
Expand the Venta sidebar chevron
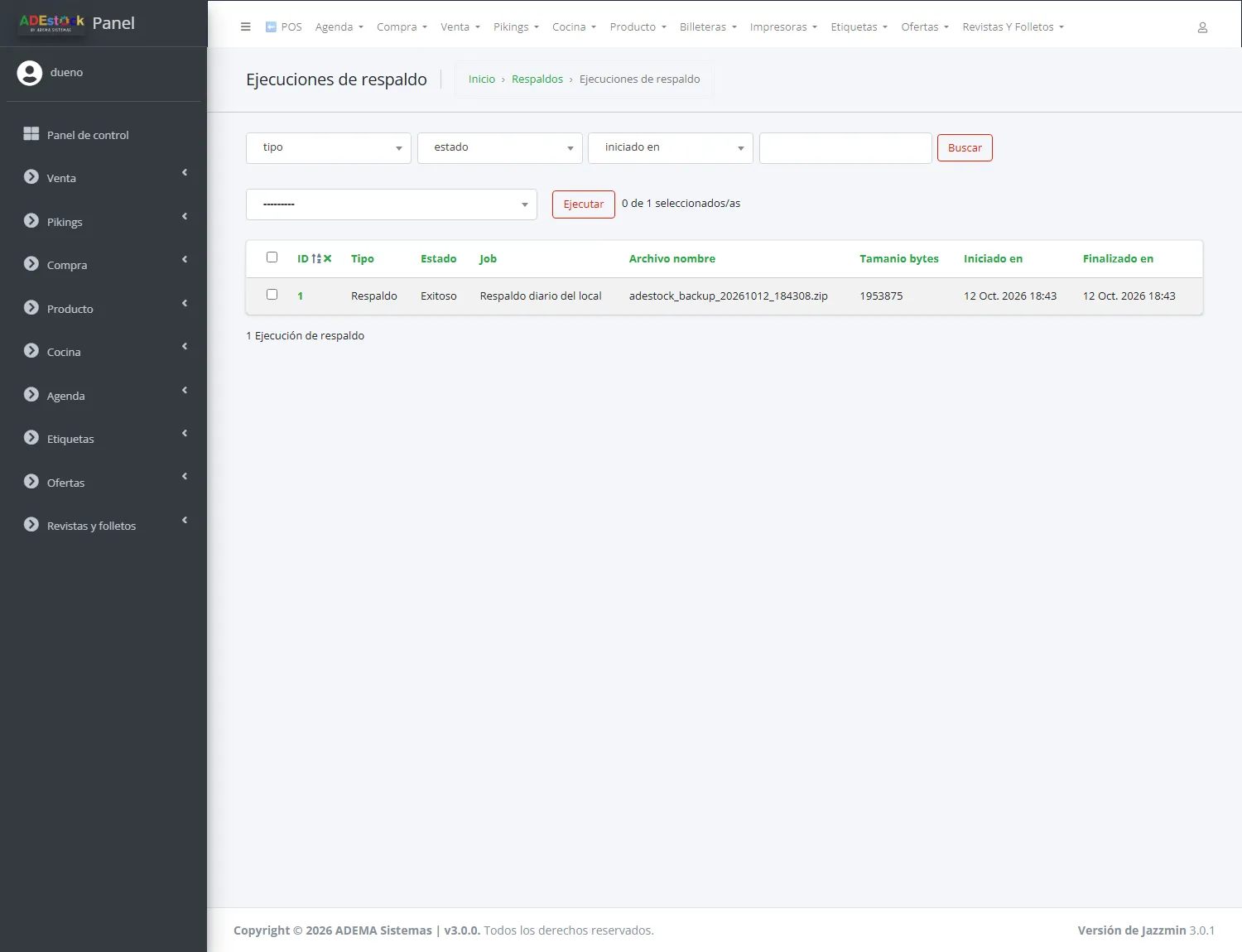tap(185, 173)
